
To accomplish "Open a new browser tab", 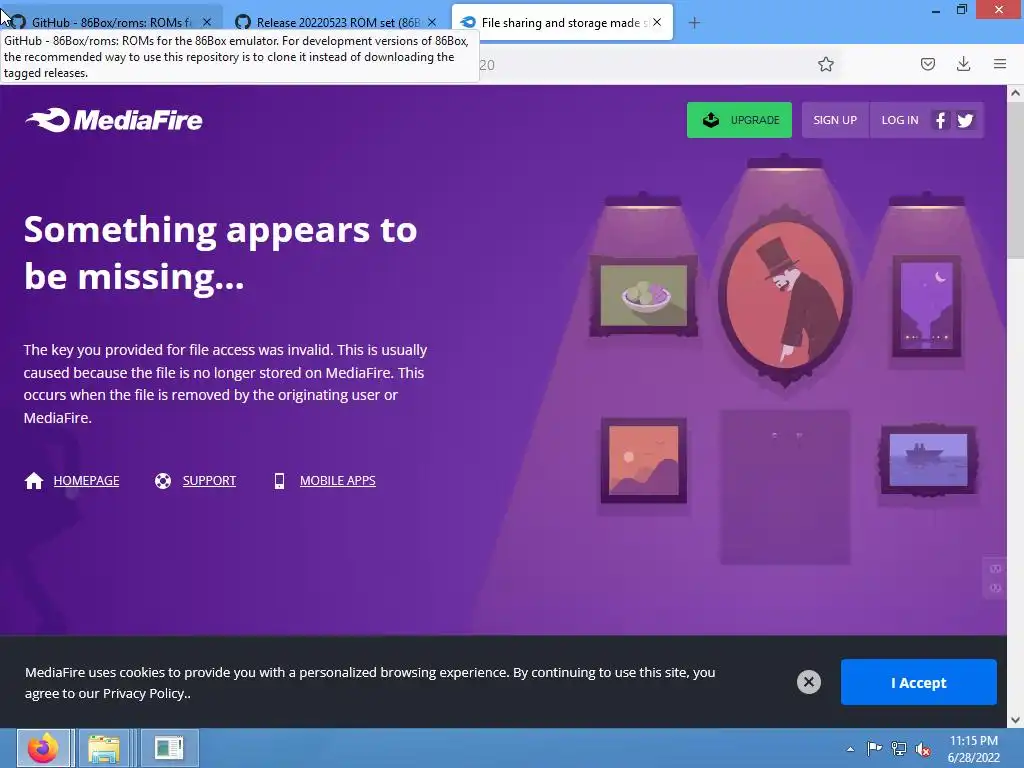I will (x=694, y=23).
